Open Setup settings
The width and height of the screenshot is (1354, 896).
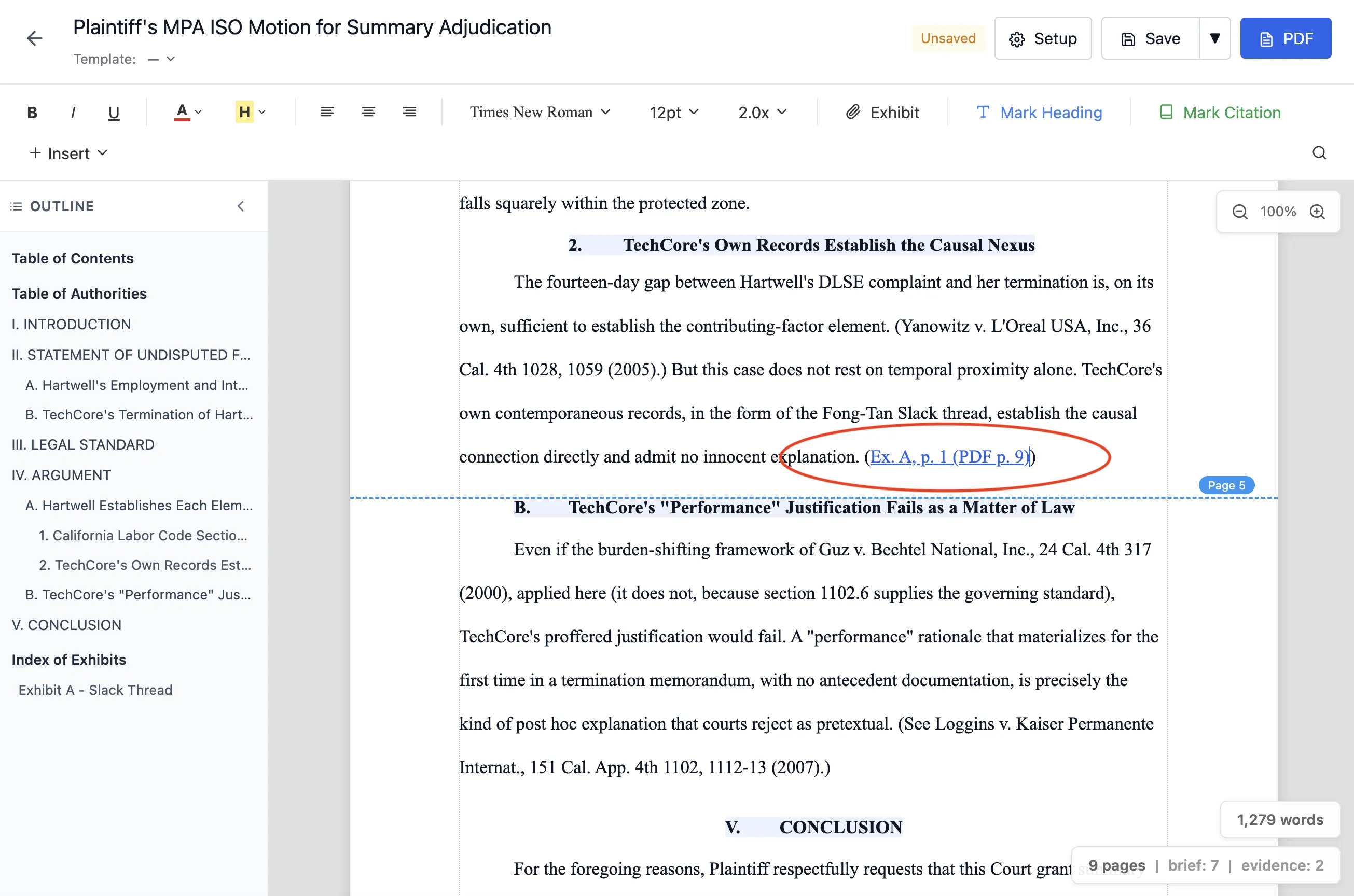tap(1043, 38)
